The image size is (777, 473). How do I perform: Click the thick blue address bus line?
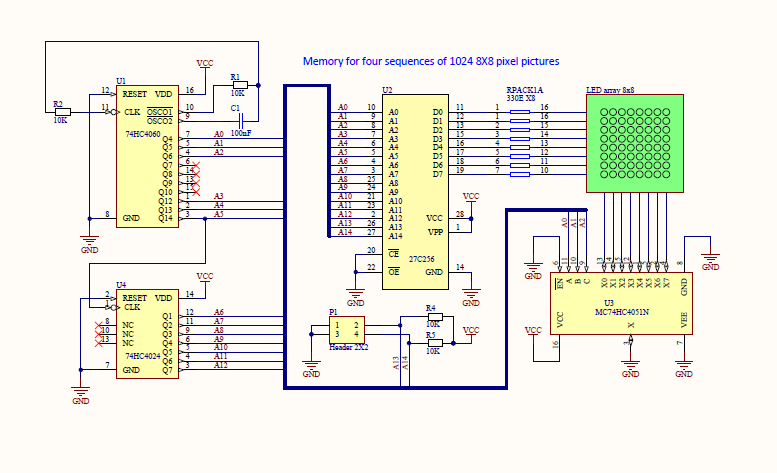(x=285, y=237)
